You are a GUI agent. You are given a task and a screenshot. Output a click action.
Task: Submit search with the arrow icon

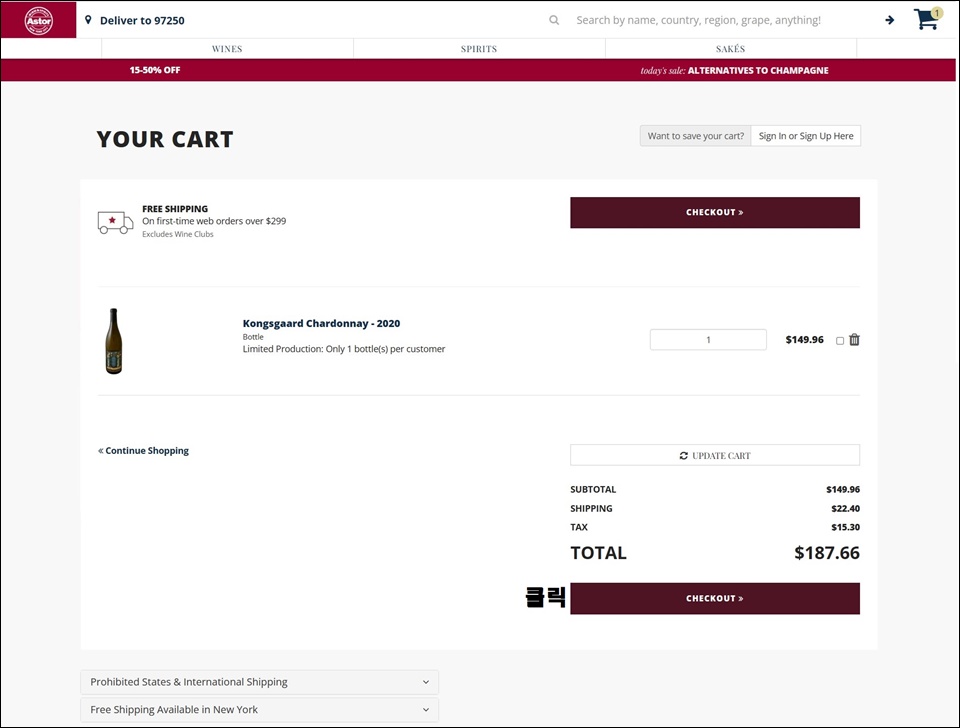pyautogui.click(x=890, y=20)
